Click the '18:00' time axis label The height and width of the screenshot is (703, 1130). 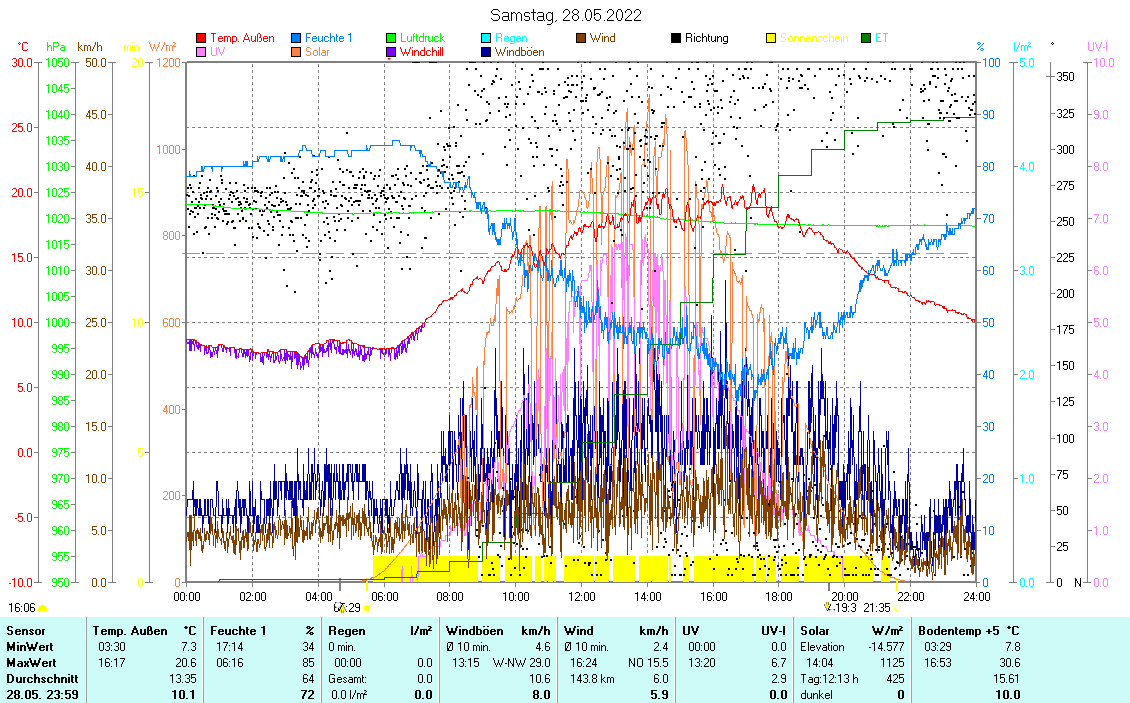[779, 597]
